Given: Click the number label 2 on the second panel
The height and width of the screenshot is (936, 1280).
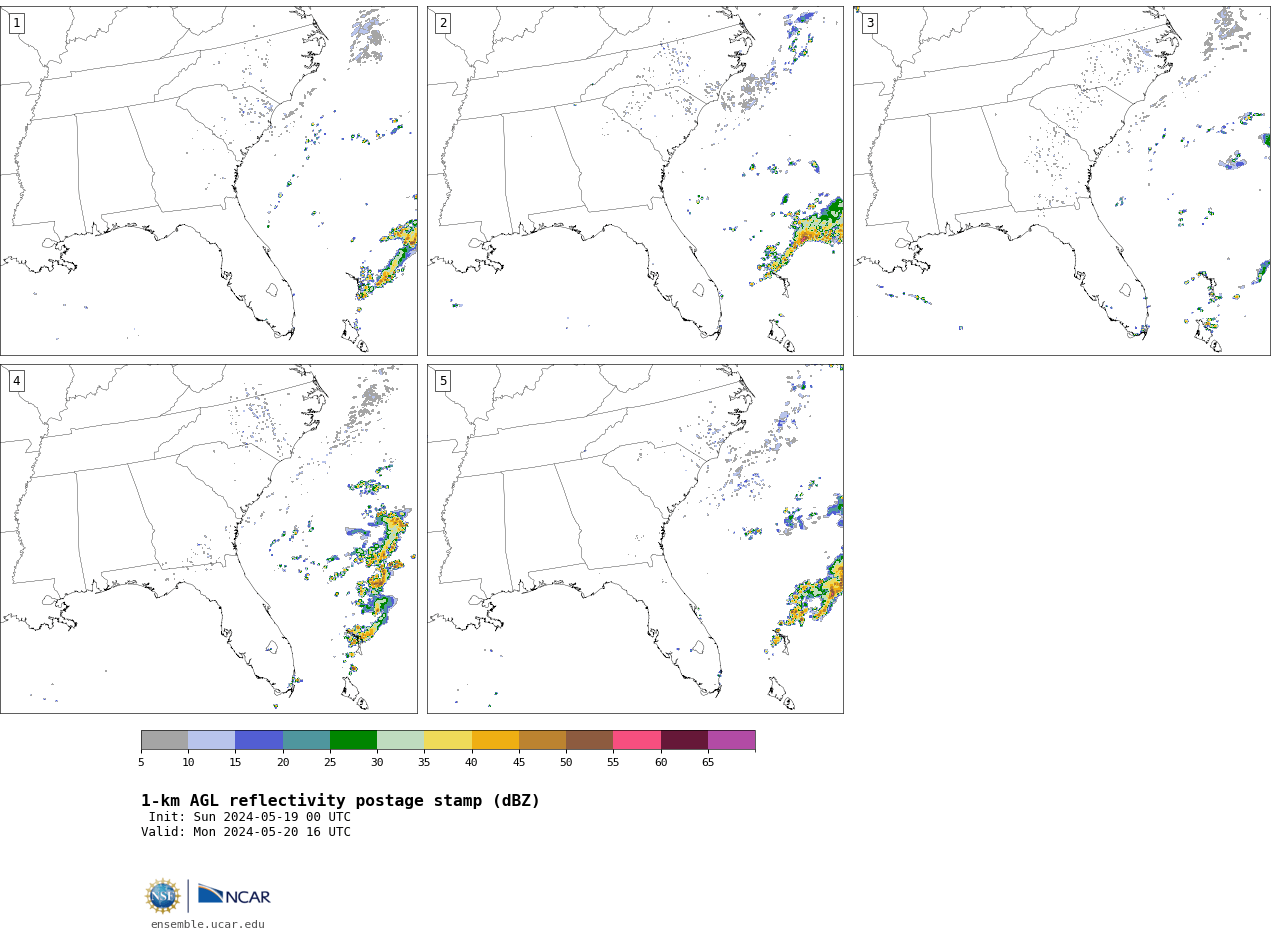Looking at the screenshot, I should [443, 23].
